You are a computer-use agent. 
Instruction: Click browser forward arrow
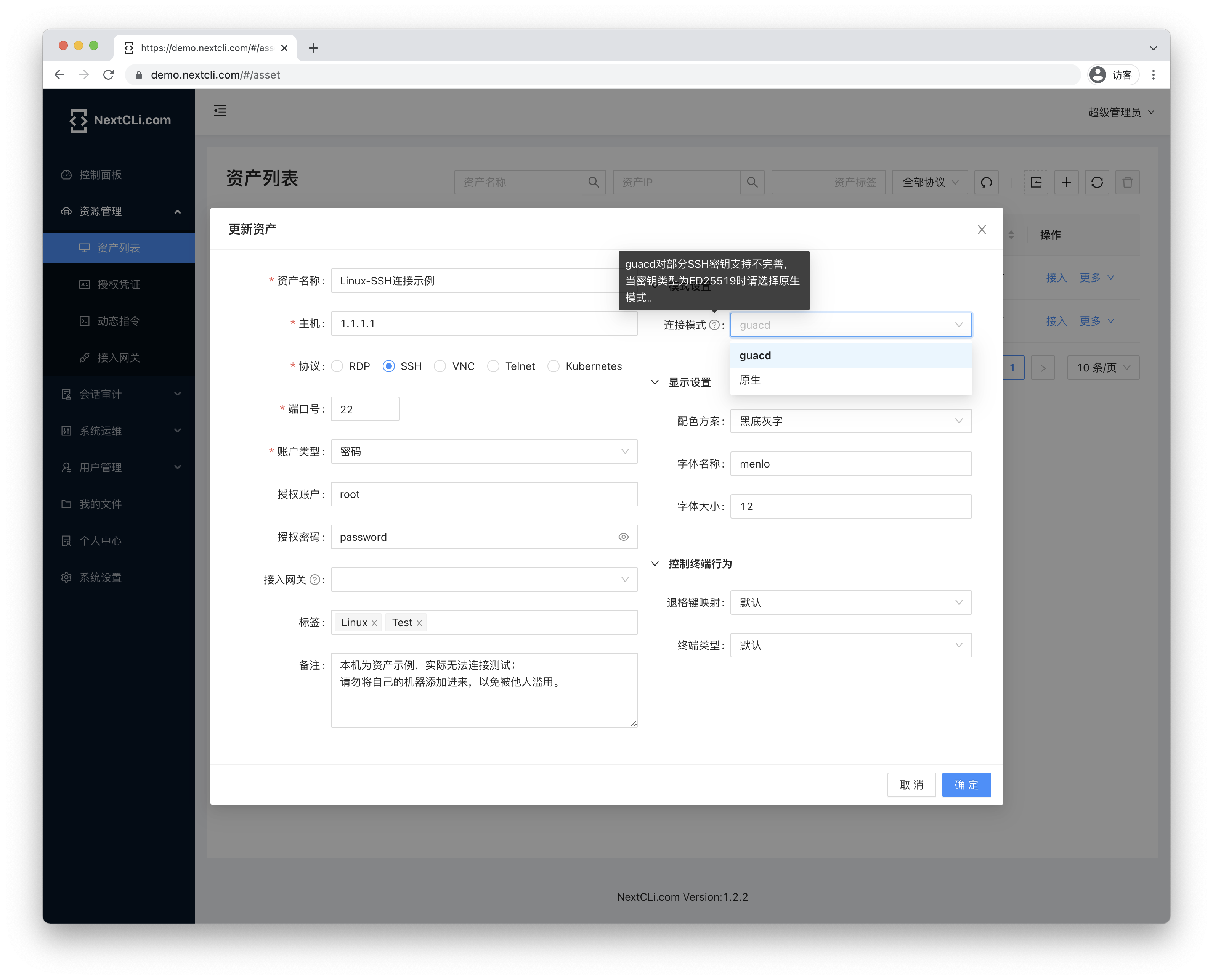pos(83,74)
